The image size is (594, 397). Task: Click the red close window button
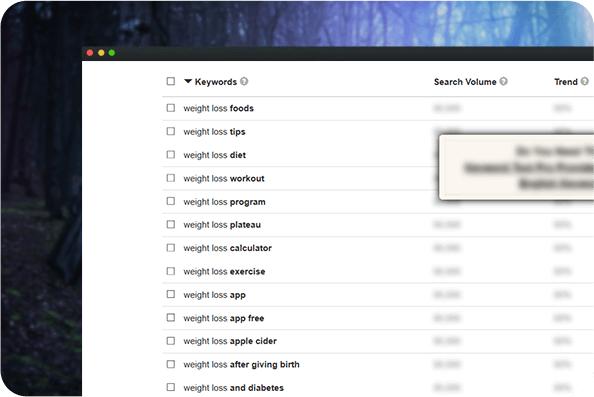[90, 53]
